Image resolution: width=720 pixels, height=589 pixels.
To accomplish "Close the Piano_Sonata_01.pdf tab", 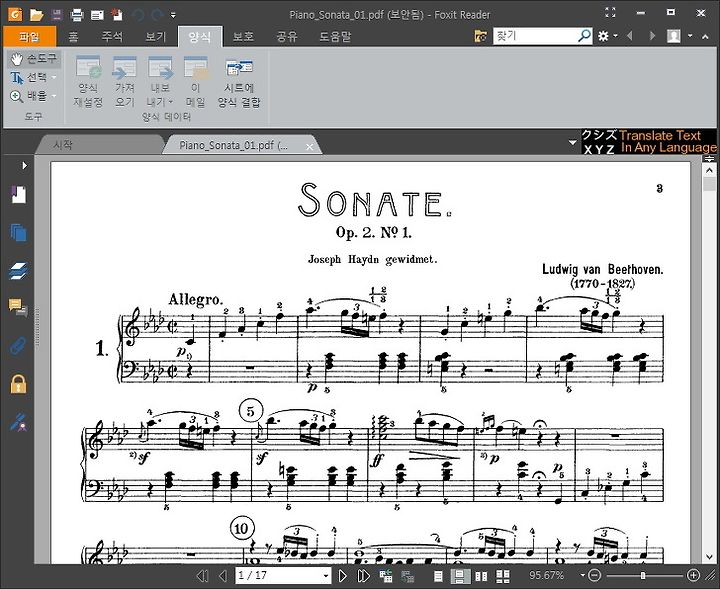I will point(309,146).
